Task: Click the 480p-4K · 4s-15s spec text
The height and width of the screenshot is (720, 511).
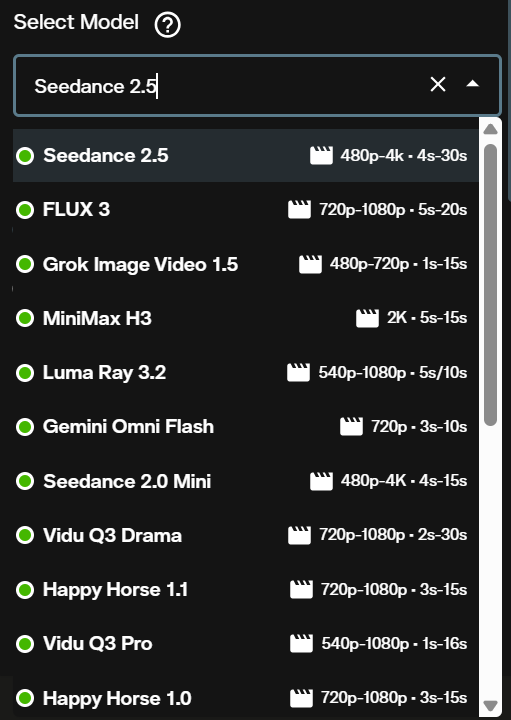Action: [x=404, y=481]
